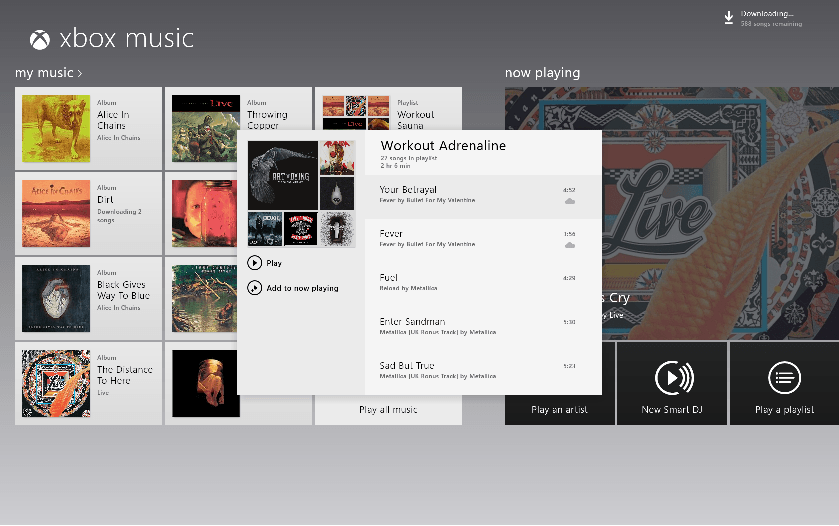The height and width of the screenshot is (526, 839).
Task: Click Reload by Metallica subtitle
Action: [408, 288]
